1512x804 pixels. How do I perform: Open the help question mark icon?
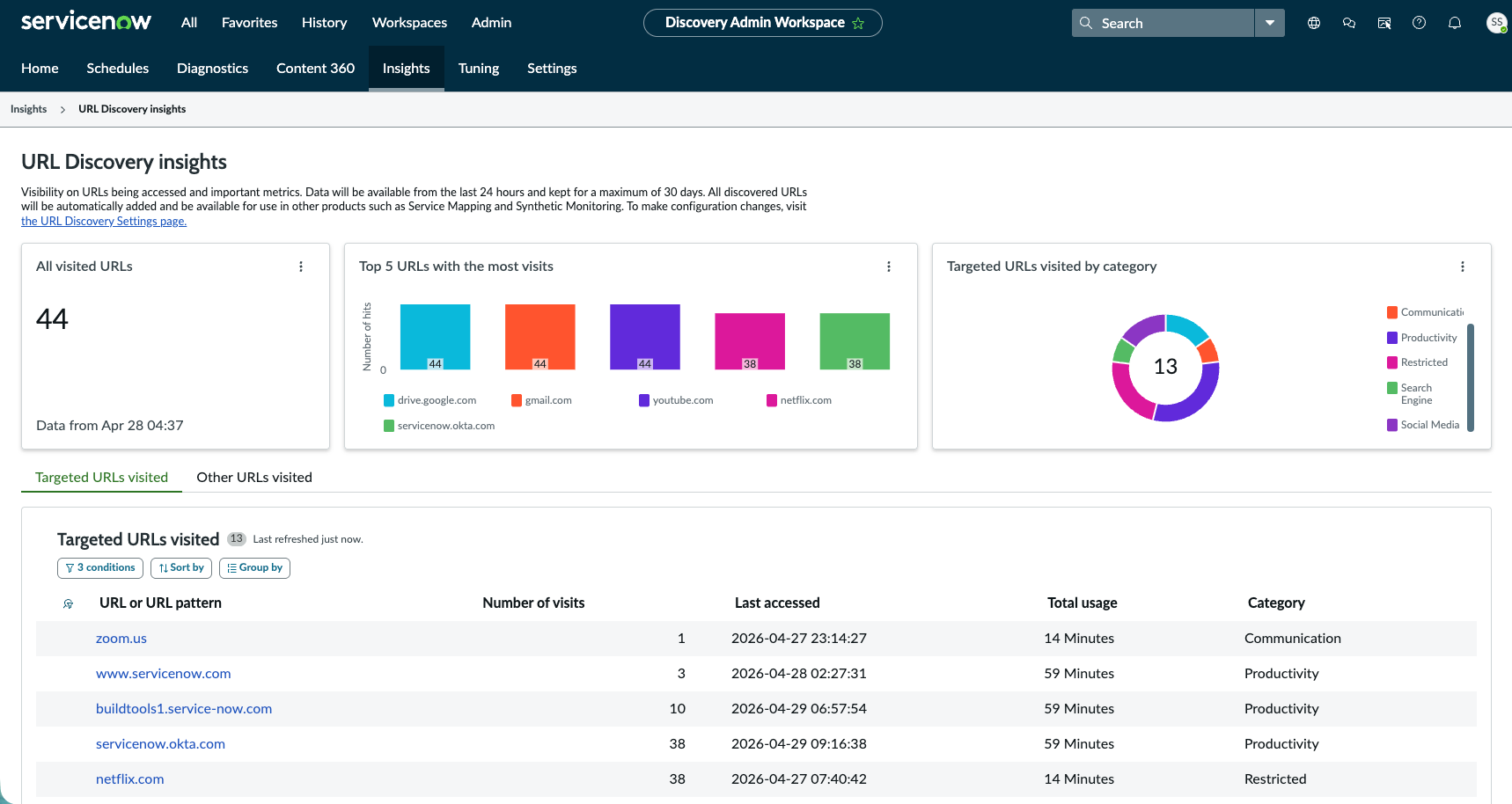1419,23
